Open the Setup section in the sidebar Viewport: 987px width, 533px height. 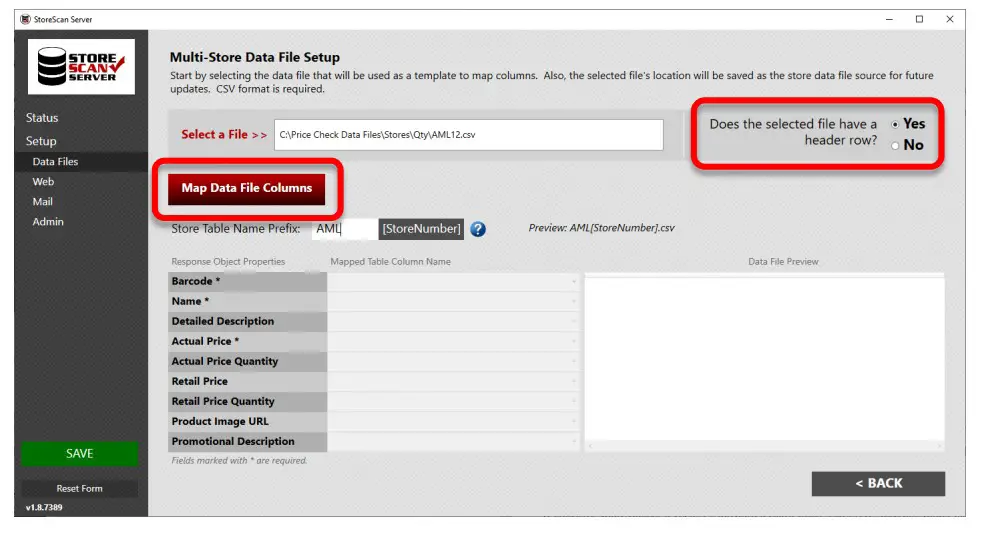41,141
